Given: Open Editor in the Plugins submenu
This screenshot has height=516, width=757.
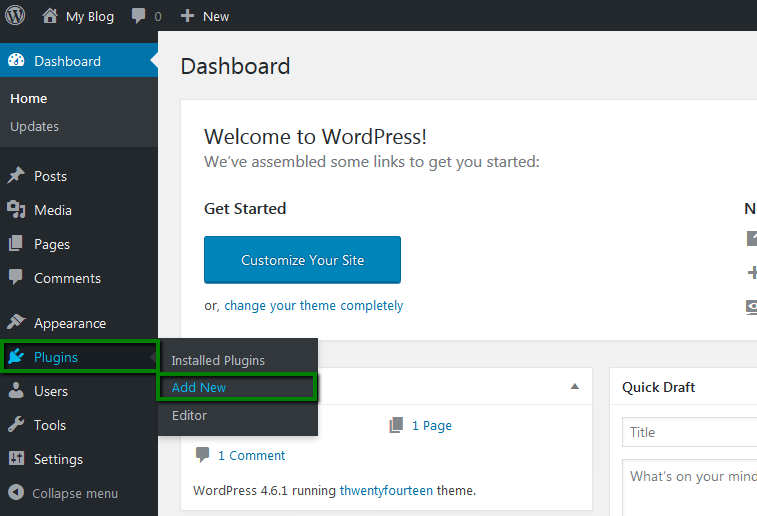Looking at the screenshot, I should coord(189,415).
